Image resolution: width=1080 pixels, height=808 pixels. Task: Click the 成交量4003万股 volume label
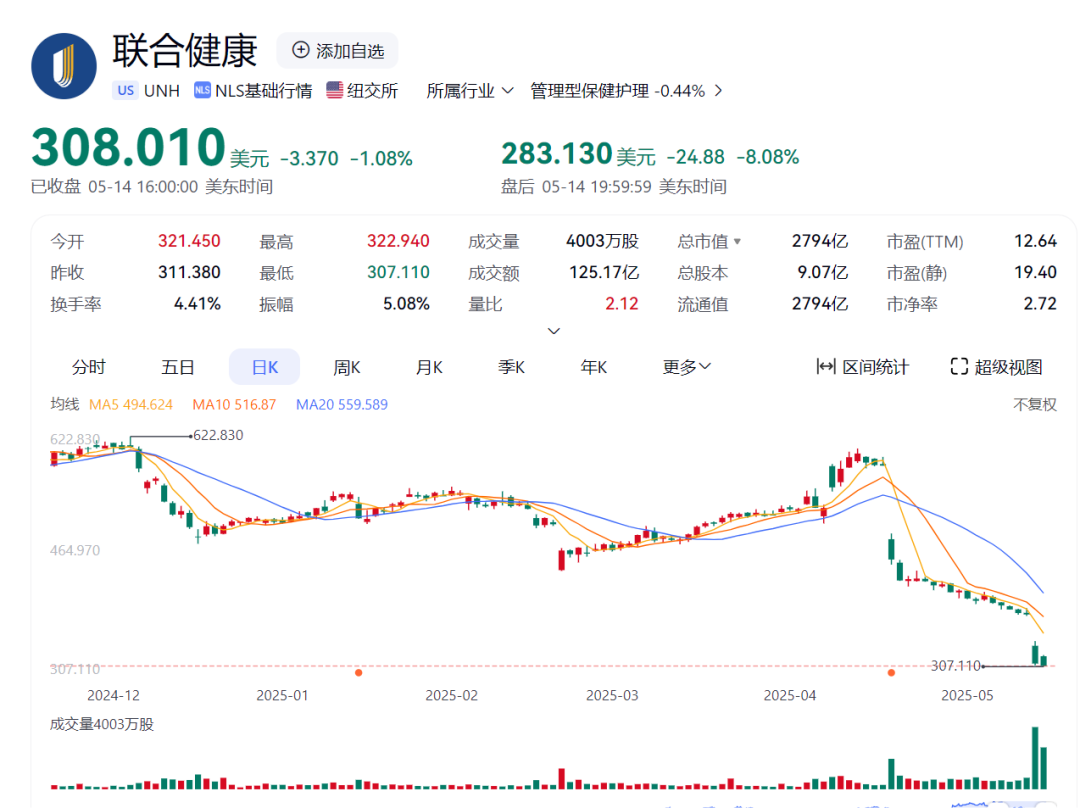coord(102,724)
